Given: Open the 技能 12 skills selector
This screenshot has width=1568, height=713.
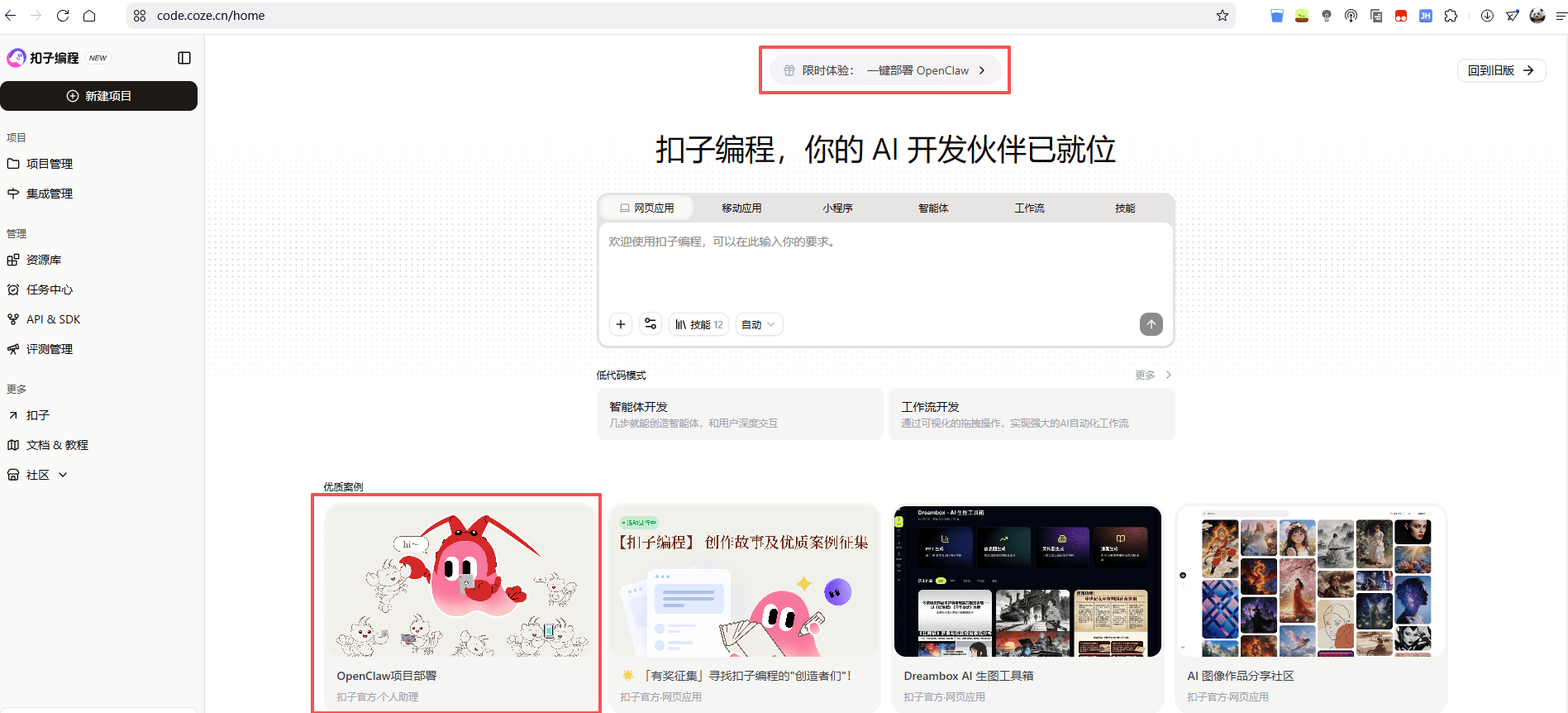Looking at the screenshot, I should pyautogui.click(x=698, y=324).
